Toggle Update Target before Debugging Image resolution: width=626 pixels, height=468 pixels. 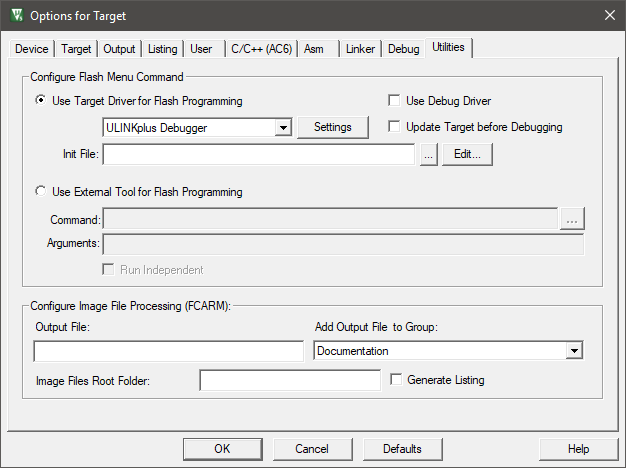point(394,127)
